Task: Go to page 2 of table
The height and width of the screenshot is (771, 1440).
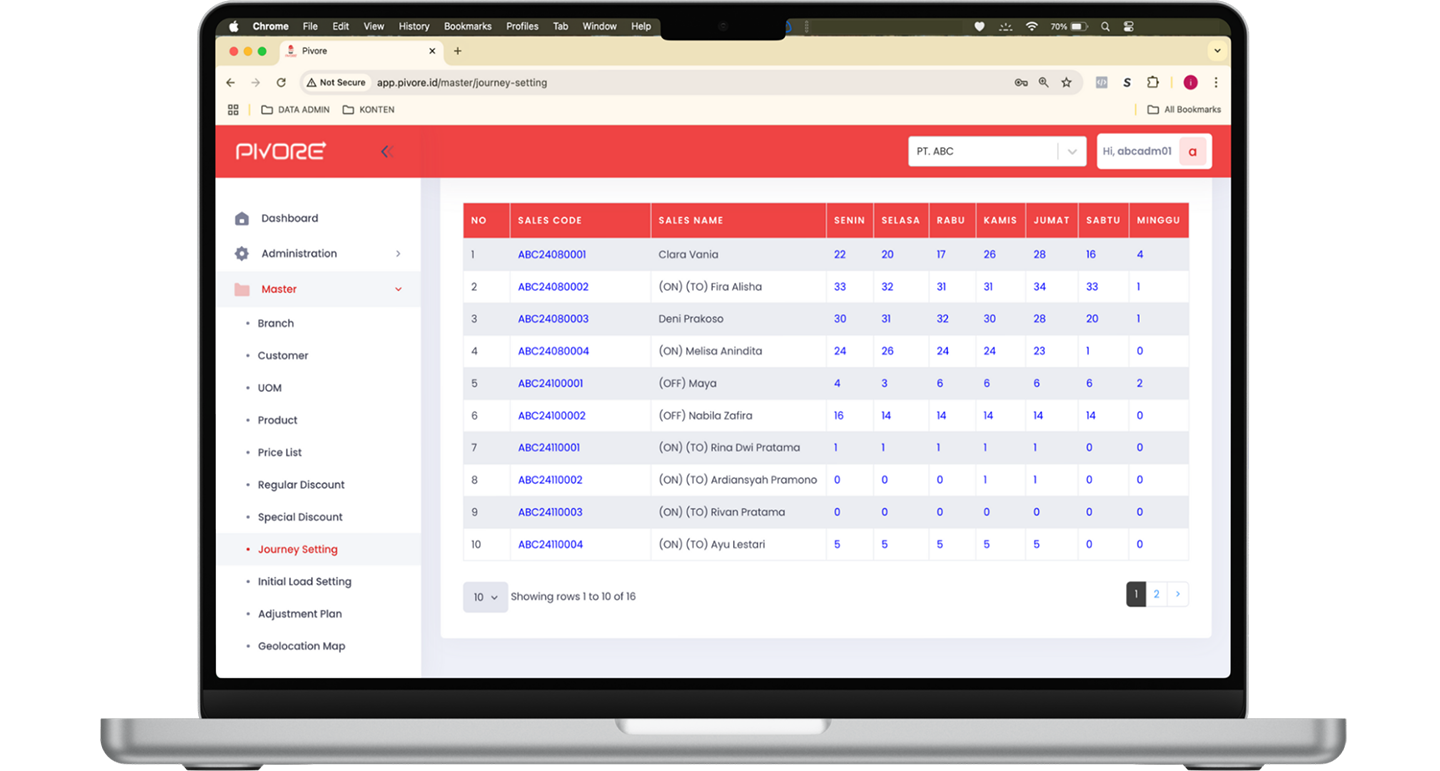Action: tap(1156, 594)
